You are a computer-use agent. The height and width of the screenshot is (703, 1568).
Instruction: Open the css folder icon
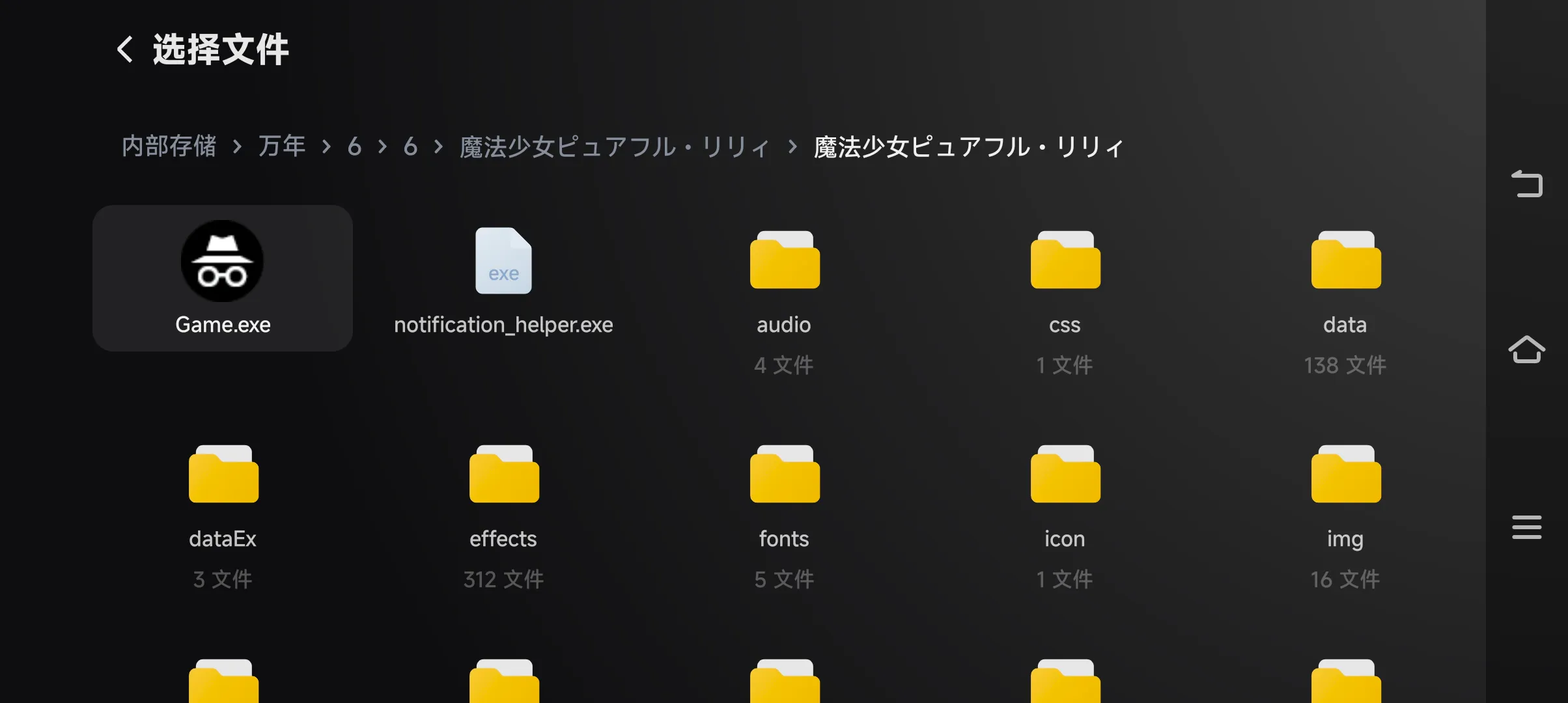(1065, 260)
